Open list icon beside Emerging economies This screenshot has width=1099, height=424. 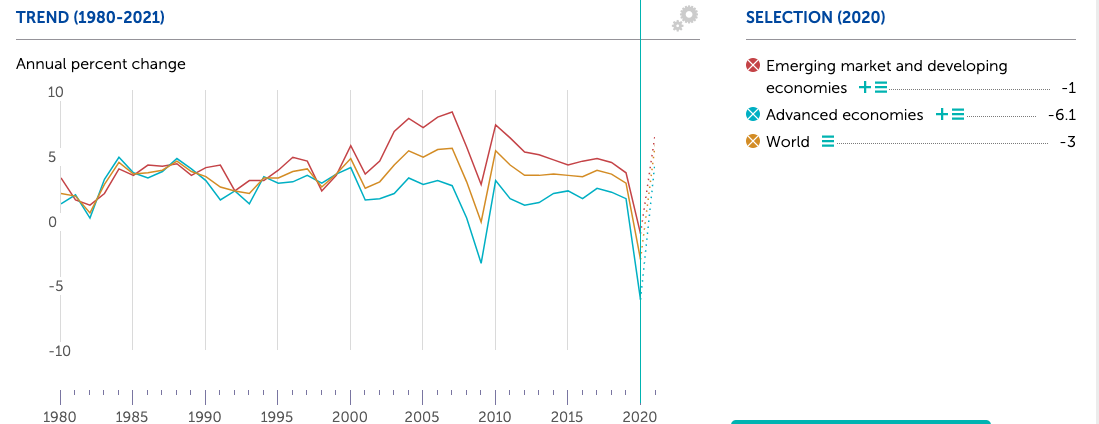[881, 88]
